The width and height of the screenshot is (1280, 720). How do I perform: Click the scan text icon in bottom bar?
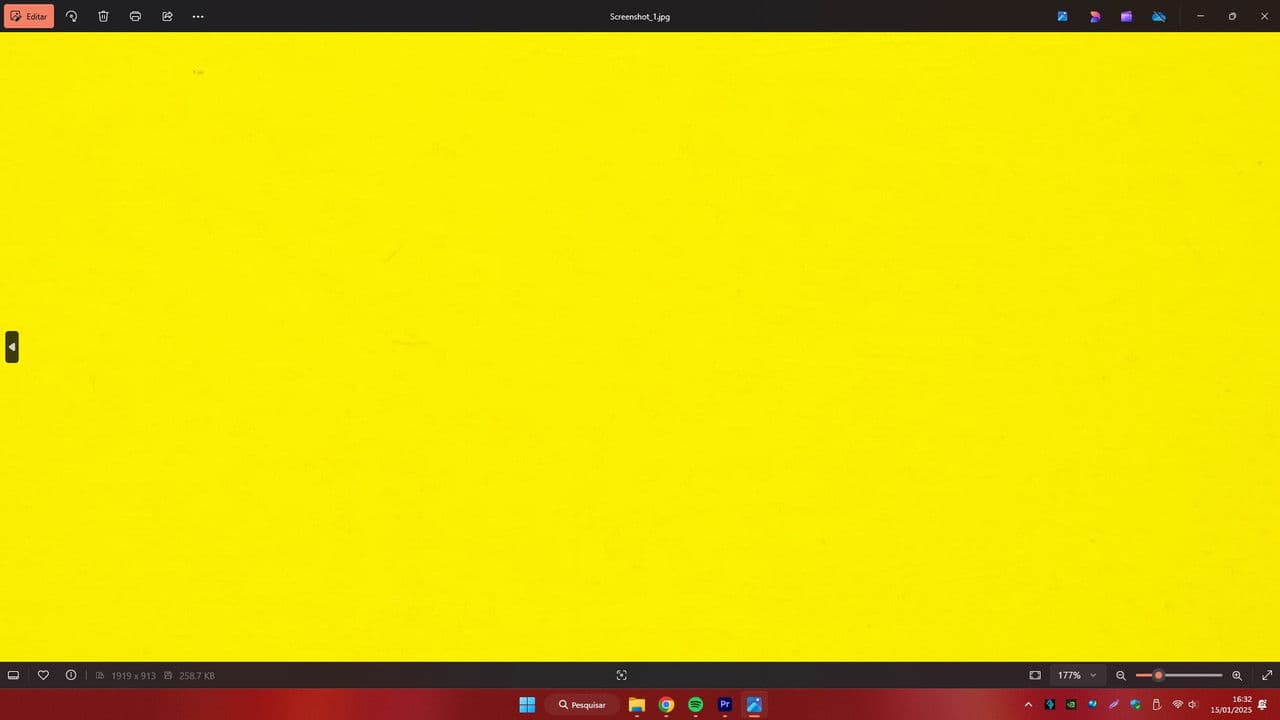tap(621, 676)
